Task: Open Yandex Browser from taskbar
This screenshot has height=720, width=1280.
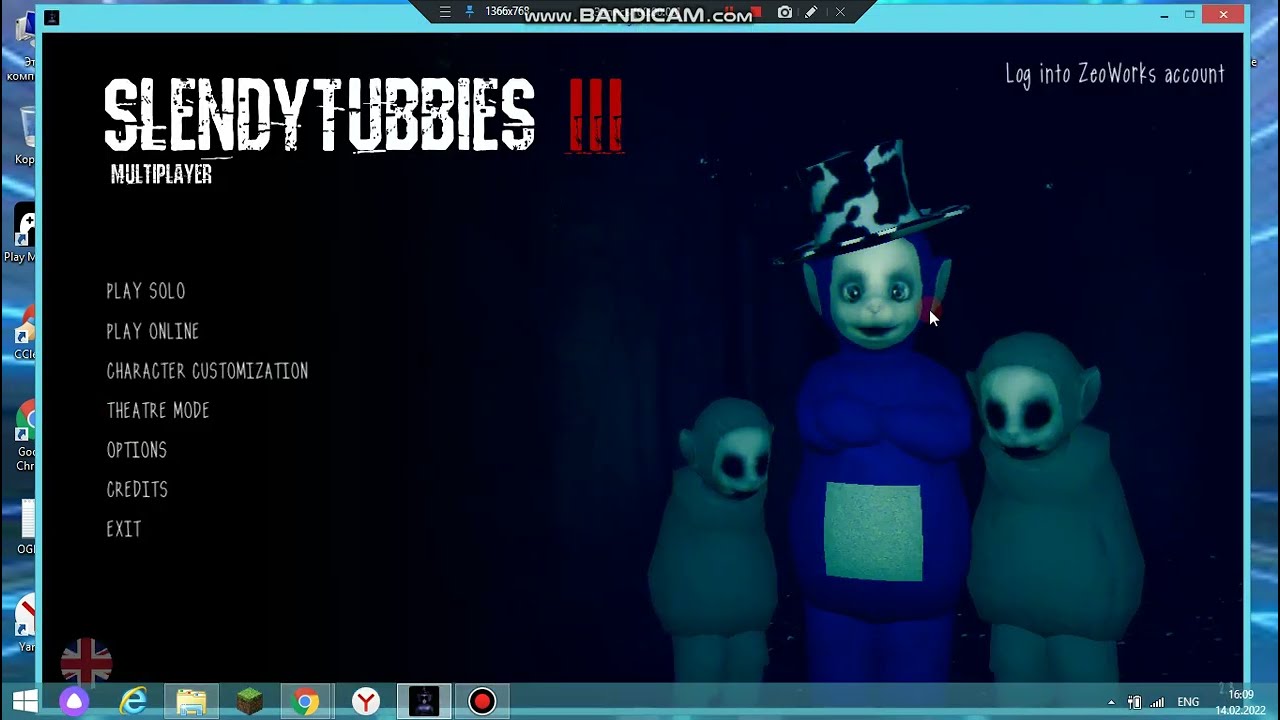Action: click(366, 701)
